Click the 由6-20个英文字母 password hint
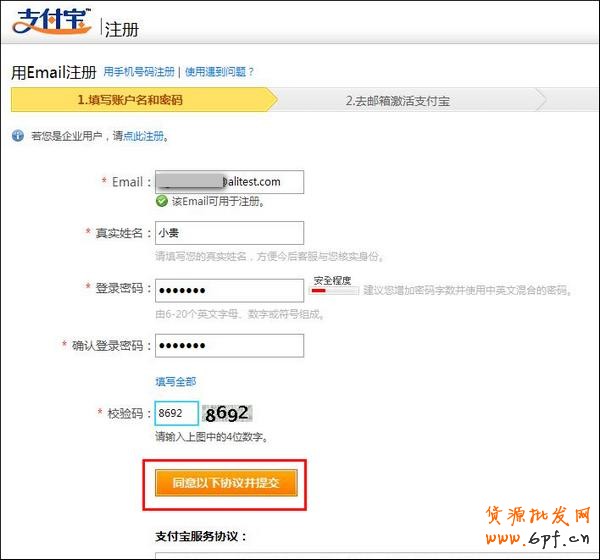600x560 pixels. click(240, 314)
